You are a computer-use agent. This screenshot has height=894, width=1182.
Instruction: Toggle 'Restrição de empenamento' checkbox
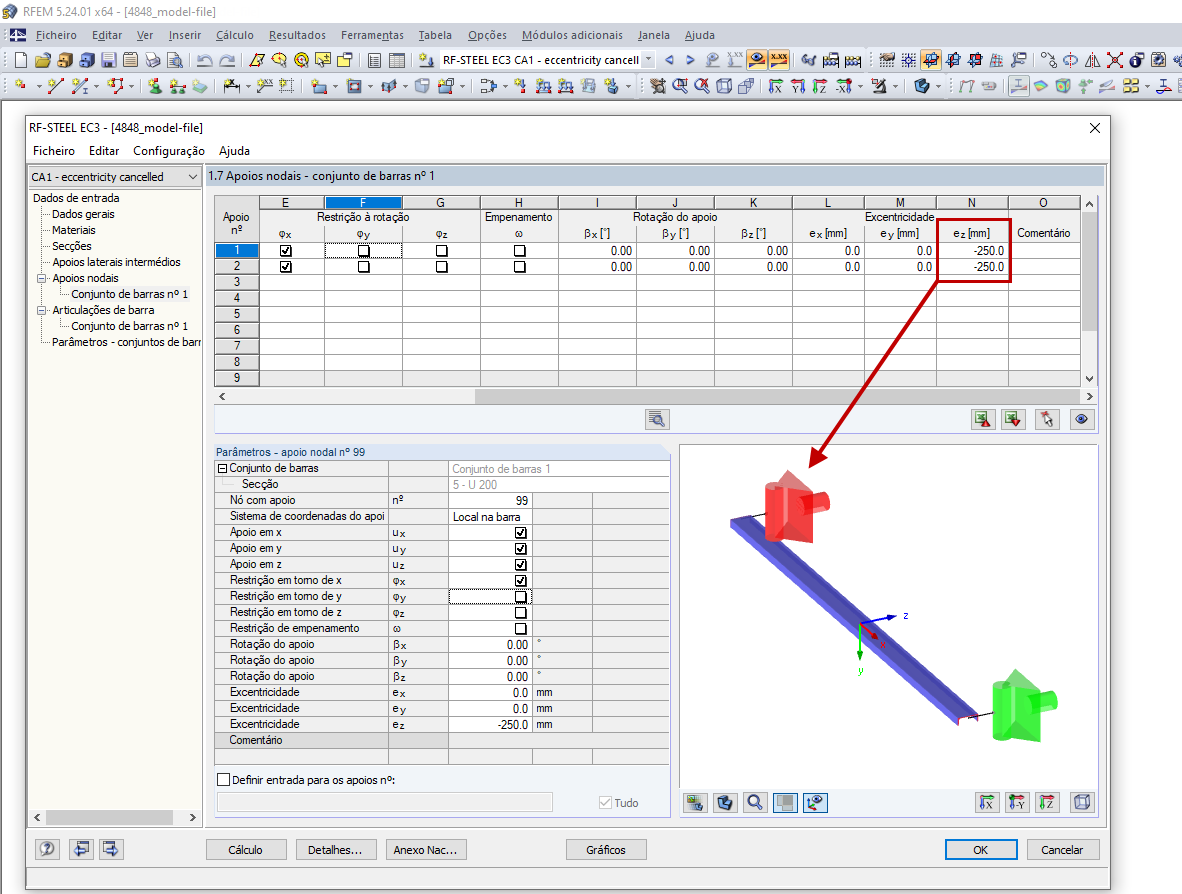[520, 629]
